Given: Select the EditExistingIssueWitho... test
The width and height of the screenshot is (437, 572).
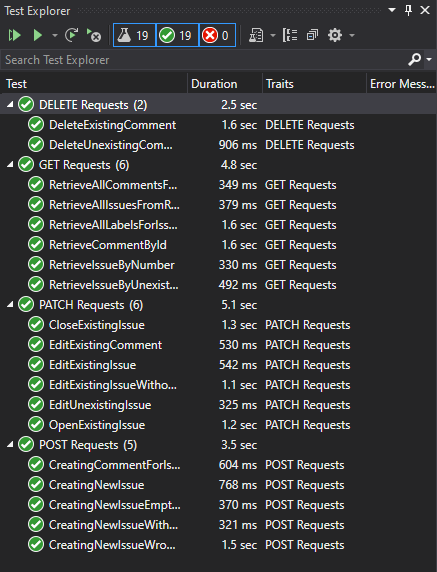Looking at the screenshot, I should click(218, 385).
